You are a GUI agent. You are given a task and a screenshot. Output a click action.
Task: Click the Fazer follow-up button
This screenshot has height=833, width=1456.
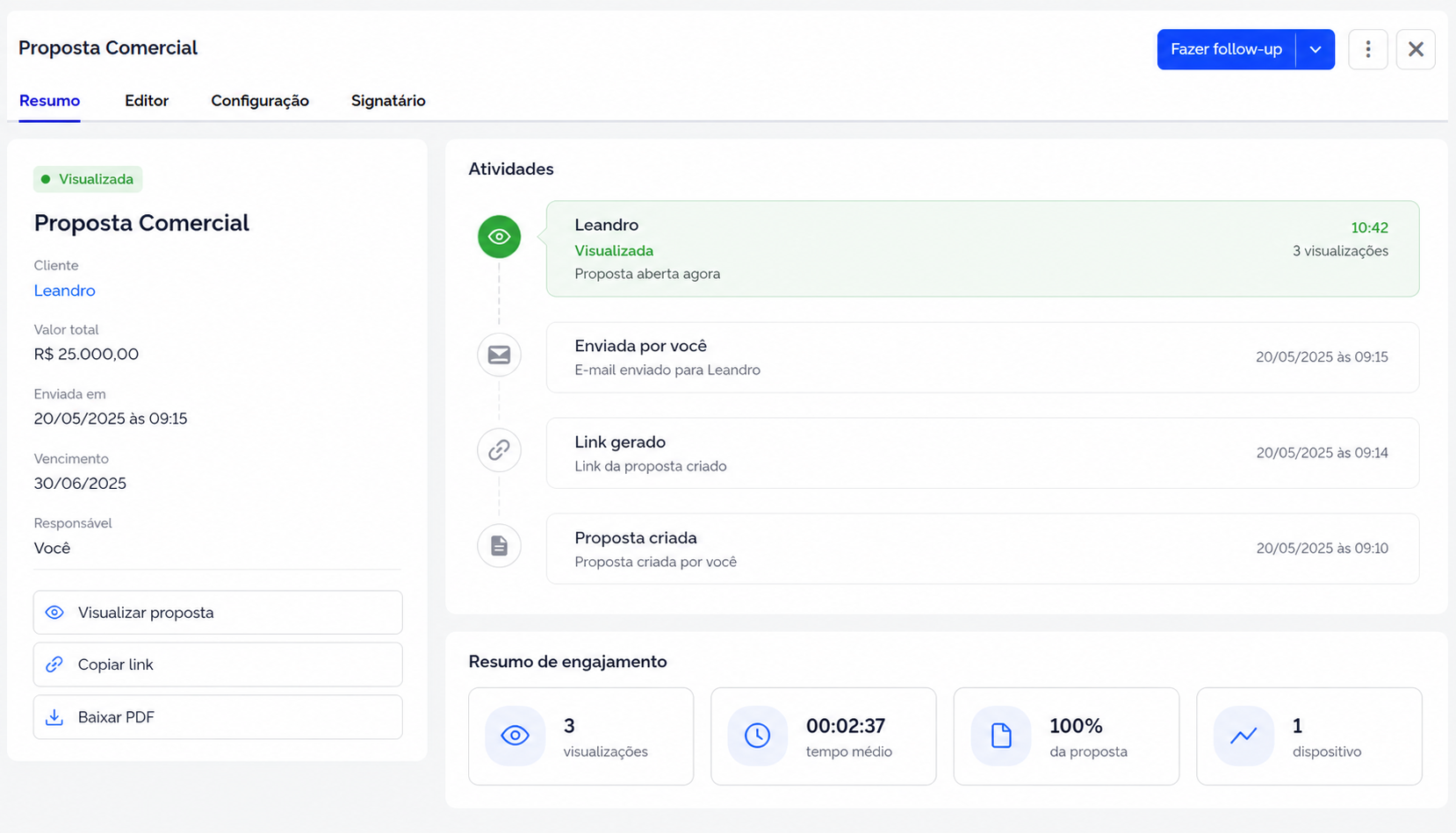pos(1226,49)
